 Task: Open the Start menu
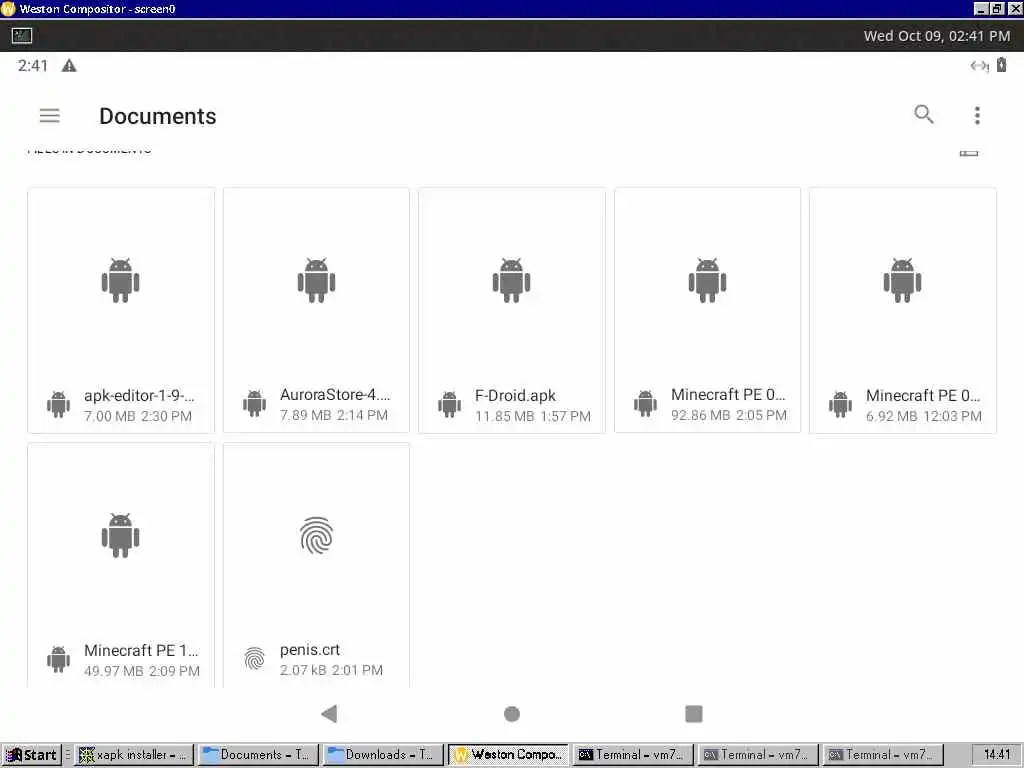point(31,755)
